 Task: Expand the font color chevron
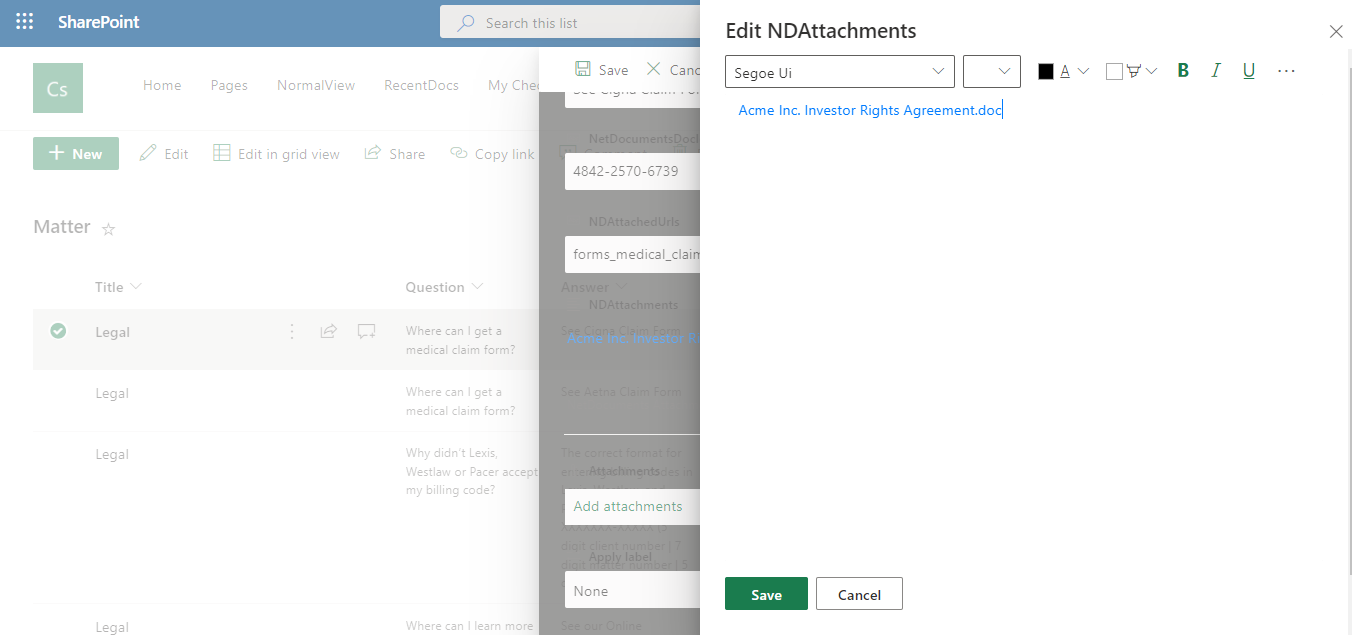click(x=1083, y=71)
